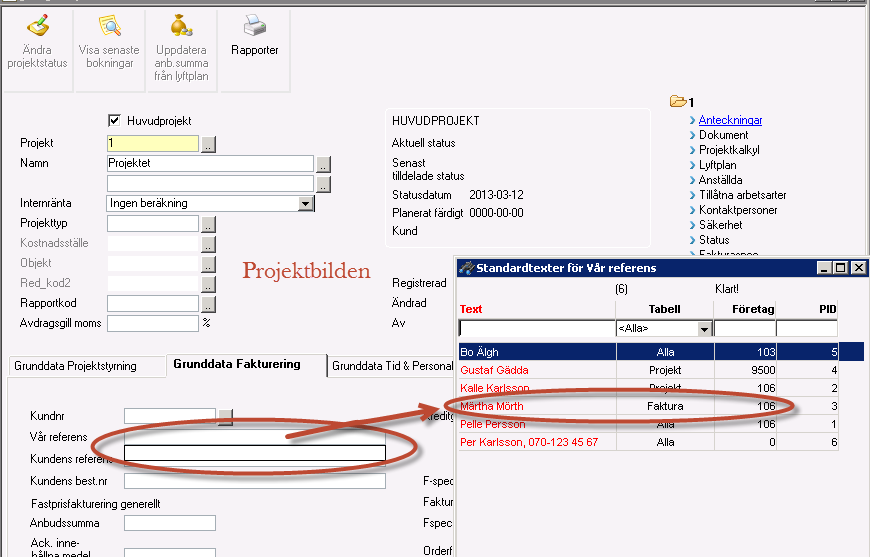The height and width of the screenshot is (557, 870).
Task: Click the folder icon labeled 1
Action: coord(678,101)
